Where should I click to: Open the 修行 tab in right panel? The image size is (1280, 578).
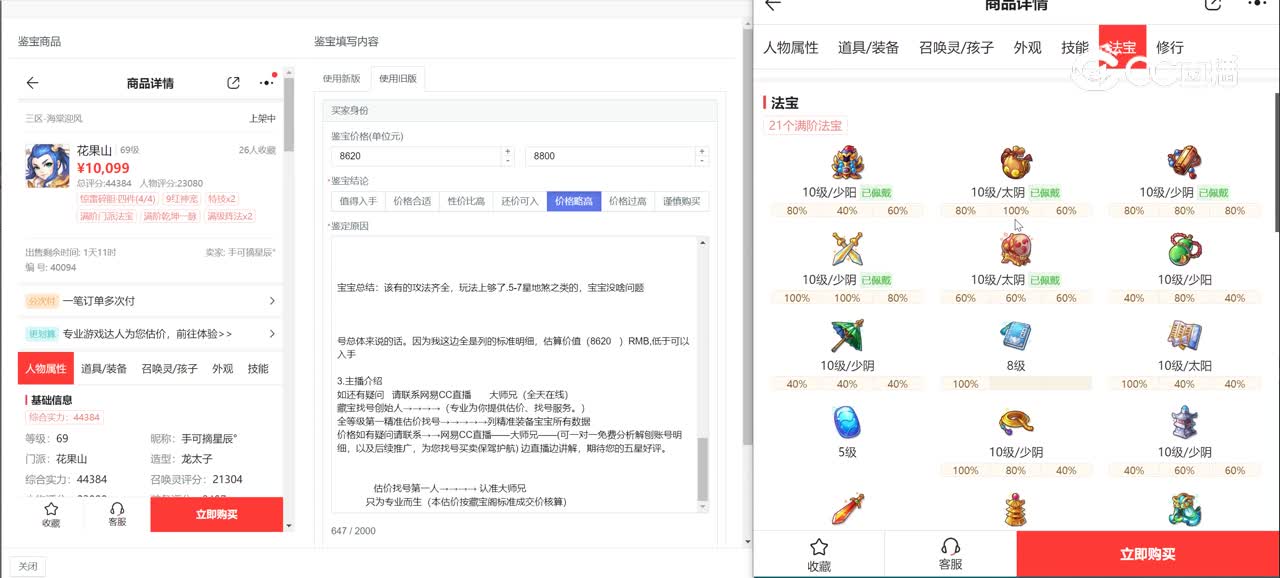tap(1169, 47)
